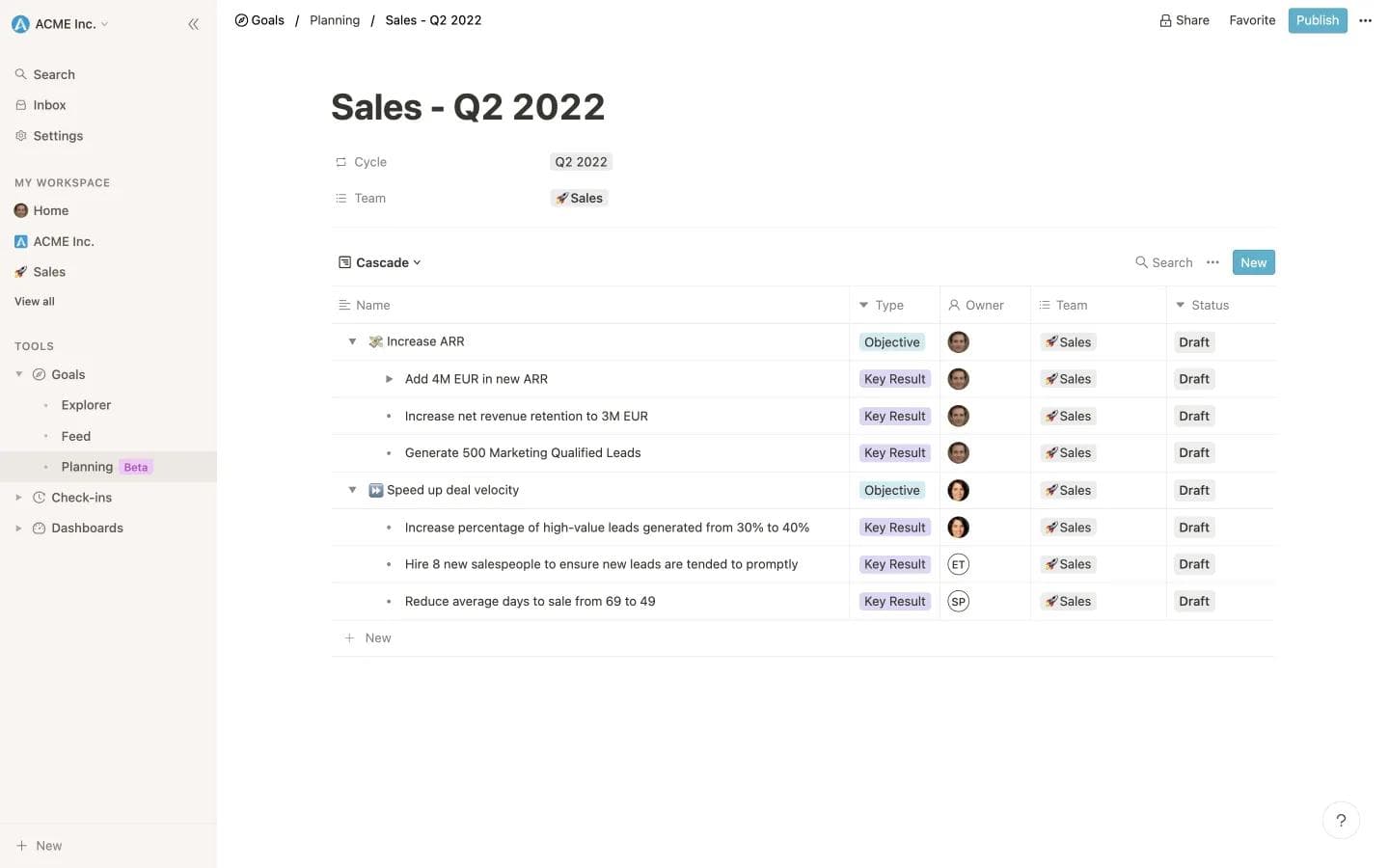Open the more options menu beside Publish
Screen dimensions: 1389x868
pyautogui.click(x=1365, y=20)
